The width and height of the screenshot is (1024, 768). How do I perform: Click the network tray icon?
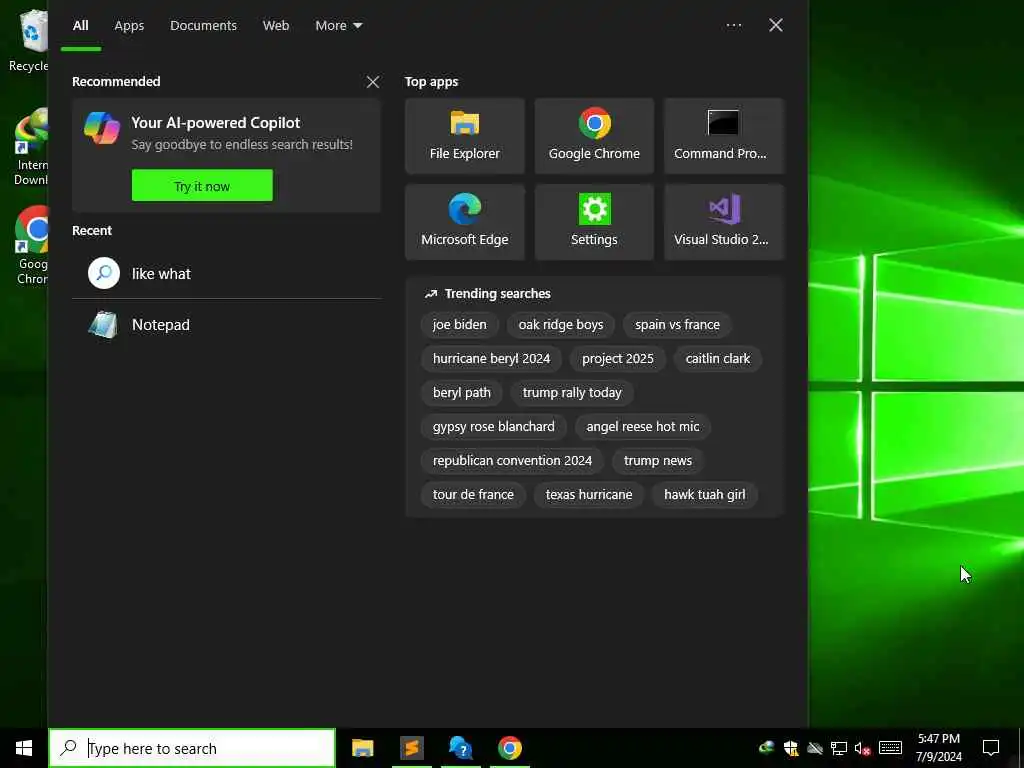point(839,748)
